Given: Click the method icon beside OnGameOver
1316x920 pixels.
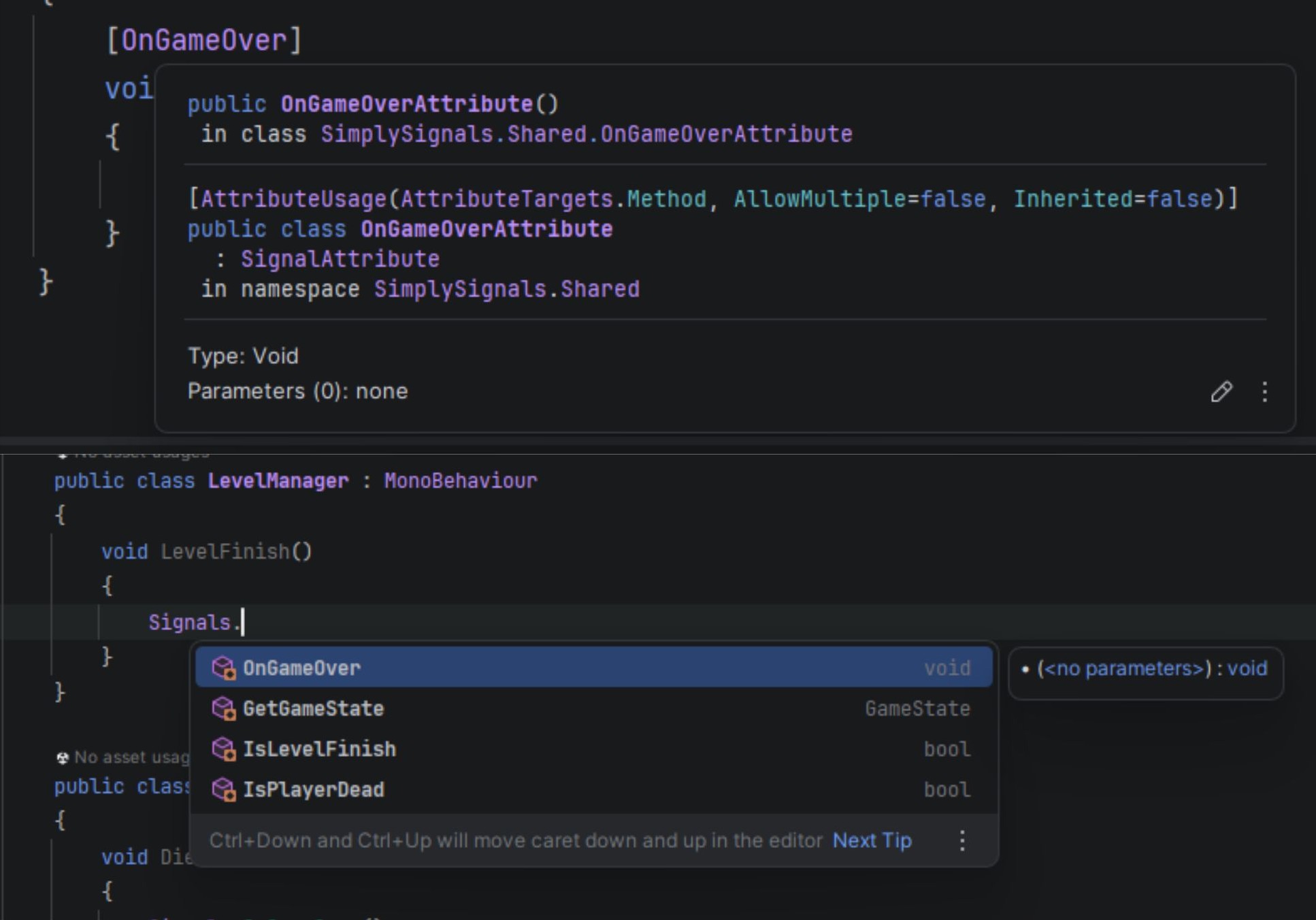Looking at the screenshot, I should (223, 668).
